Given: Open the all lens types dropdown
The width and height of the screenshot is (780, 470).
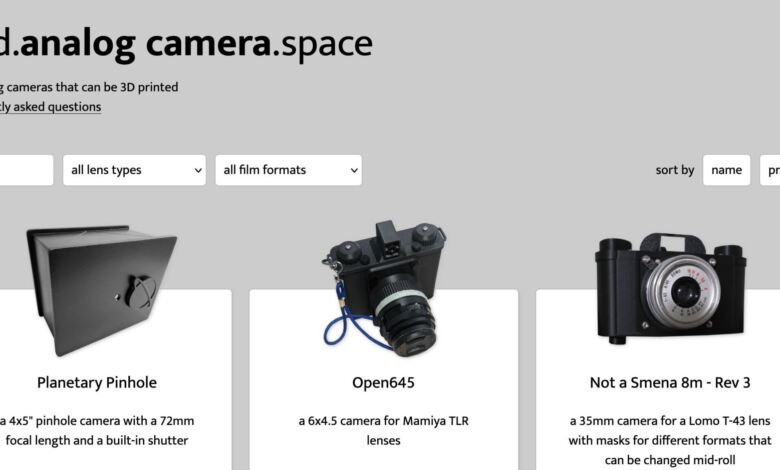Looking at the screenshot, I should point(134,170).
